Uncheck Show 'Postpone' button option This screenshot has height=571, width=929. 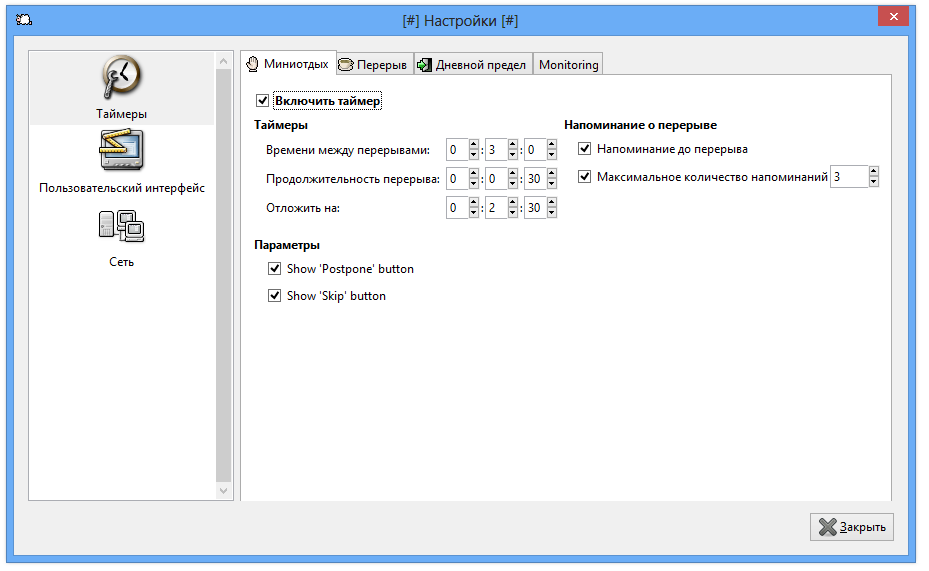(274, 269)
